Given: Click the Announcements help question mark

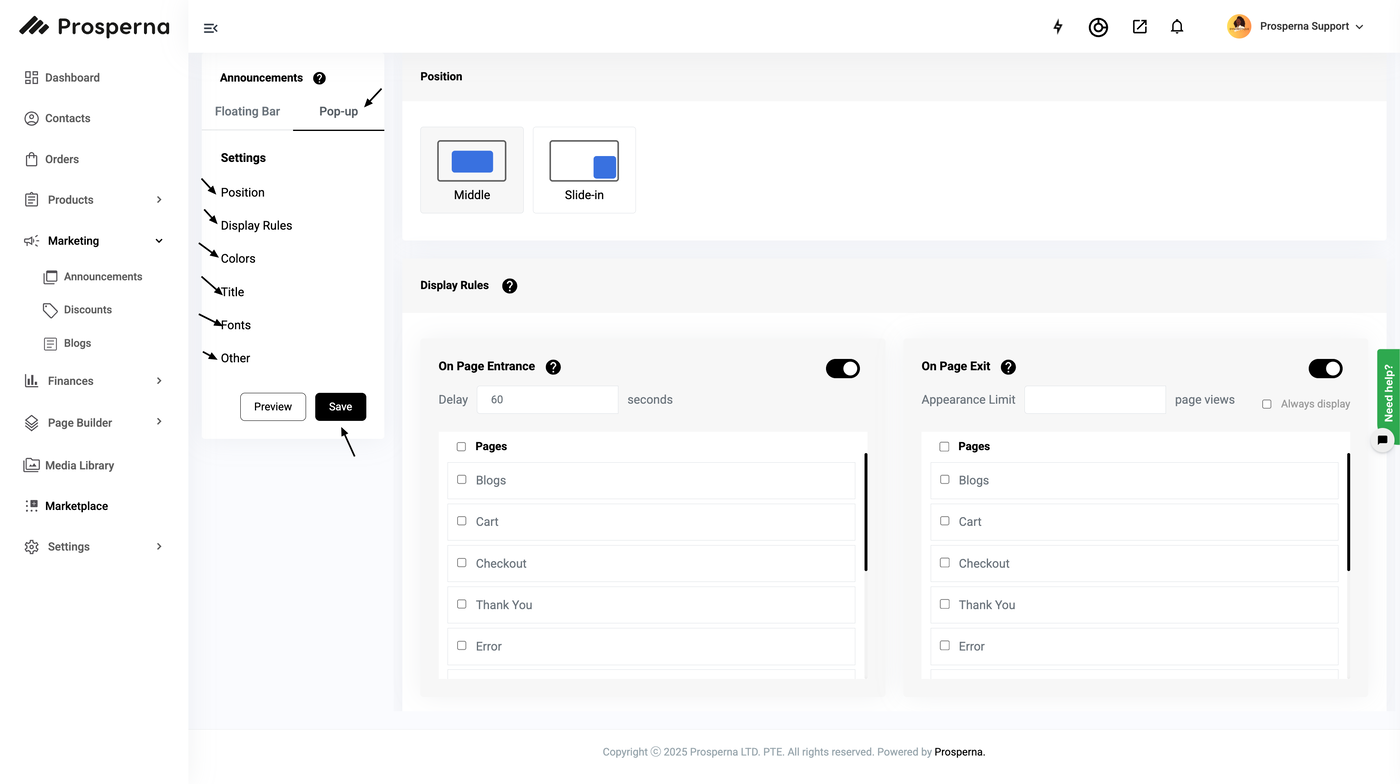Looking at the screenshot, I should coord(319,78).
